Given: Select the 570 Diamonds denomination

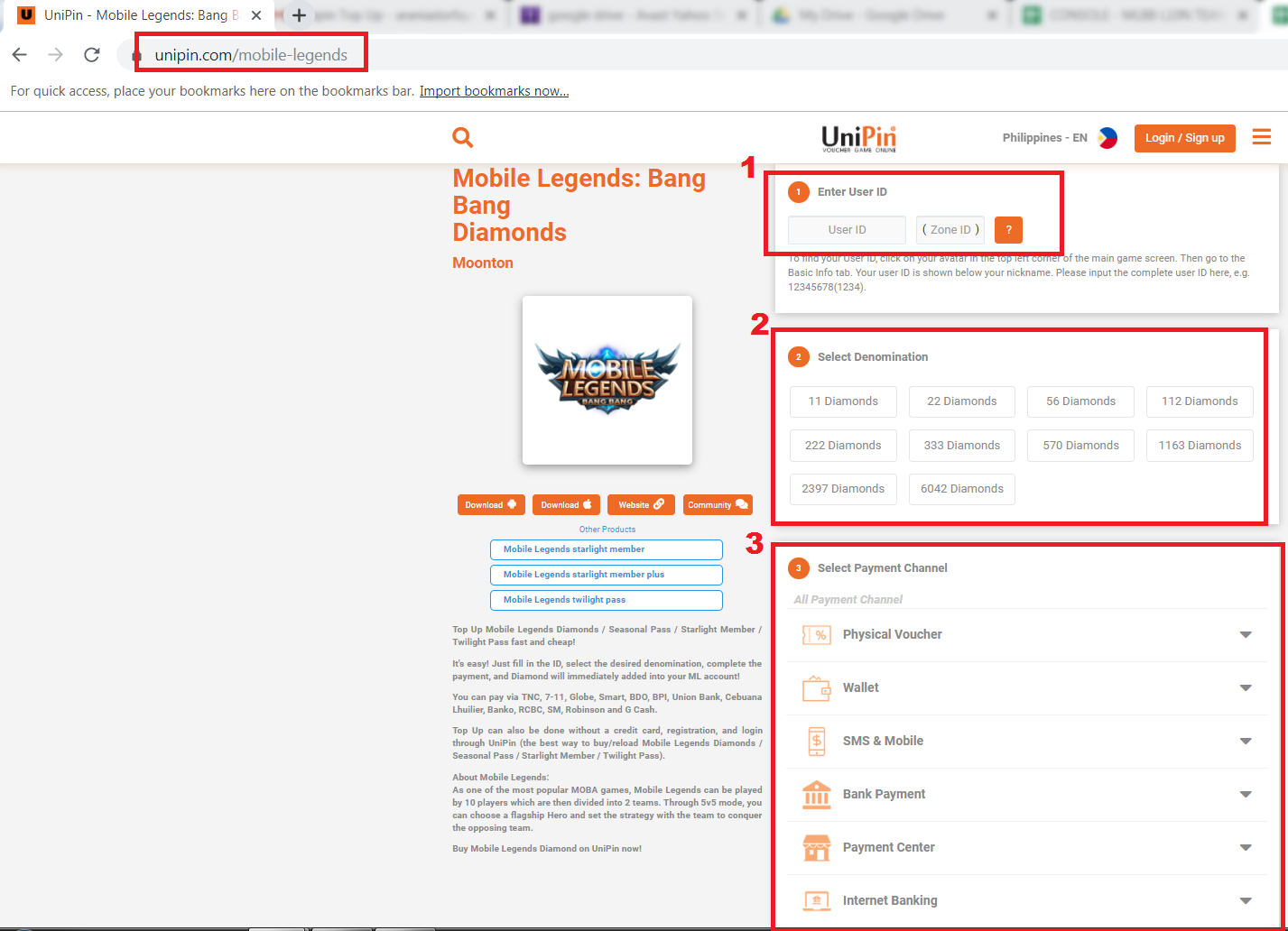Looking at the screenshot, I should [x=1080, y=446].
